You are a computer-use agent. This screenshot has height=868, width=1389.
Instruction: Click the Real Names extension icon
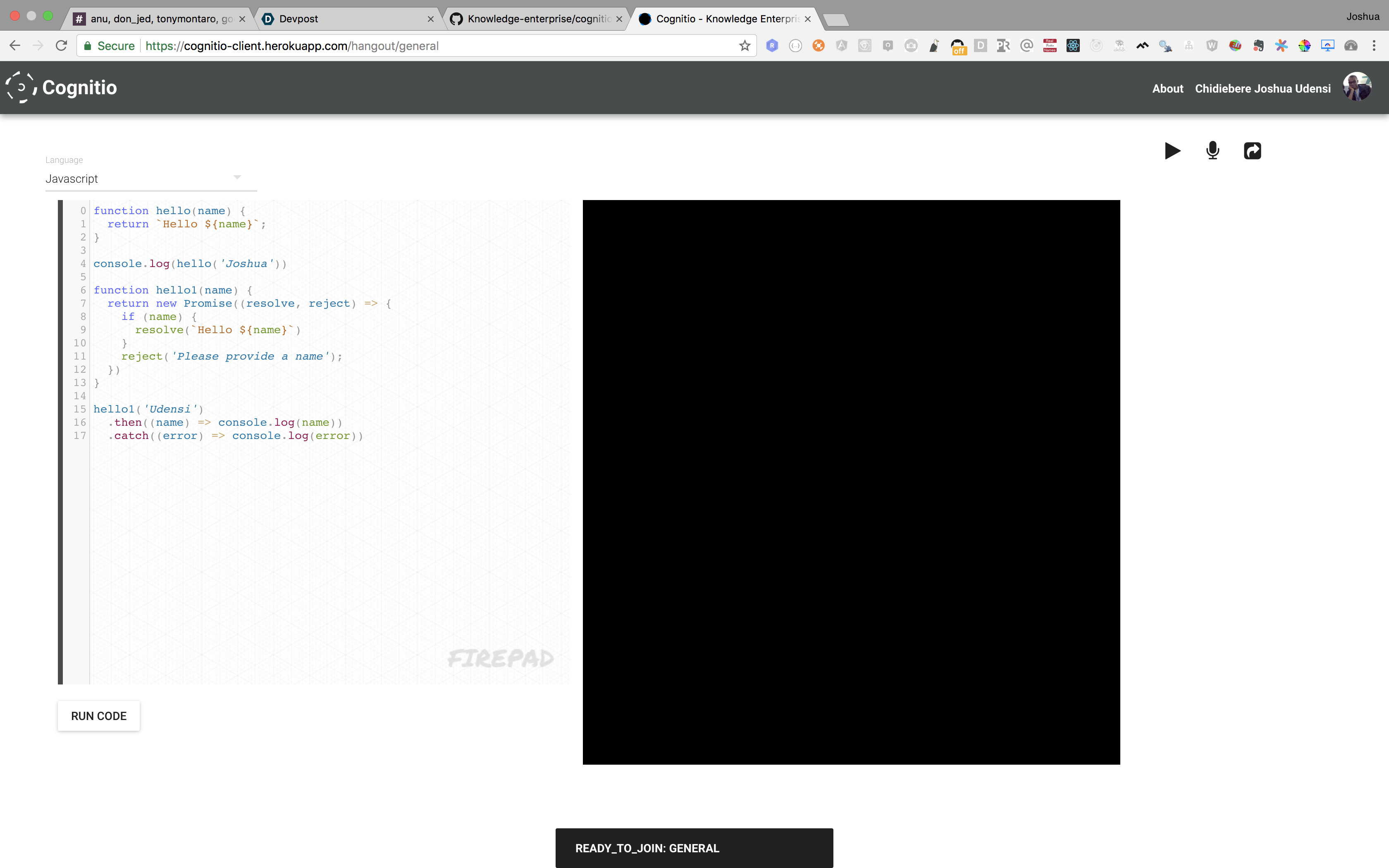pyautogui.click(x=1050, y=46)
